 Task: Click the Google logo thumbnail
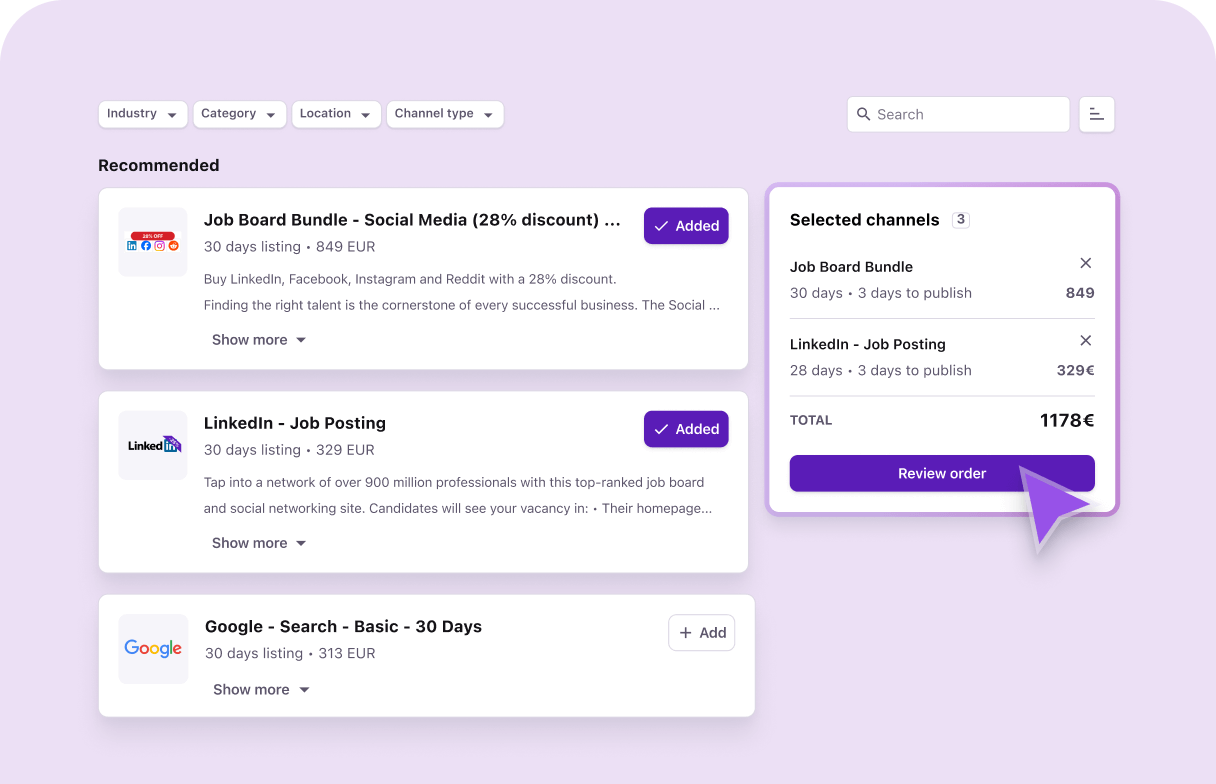click(x=153, y=649)
